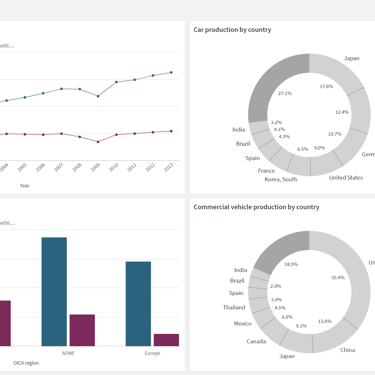The width and height of the screenshot is (375, 375).
Task: Click the 'China' label on commercial vehicle donut
Action: (x=347, y=350)
